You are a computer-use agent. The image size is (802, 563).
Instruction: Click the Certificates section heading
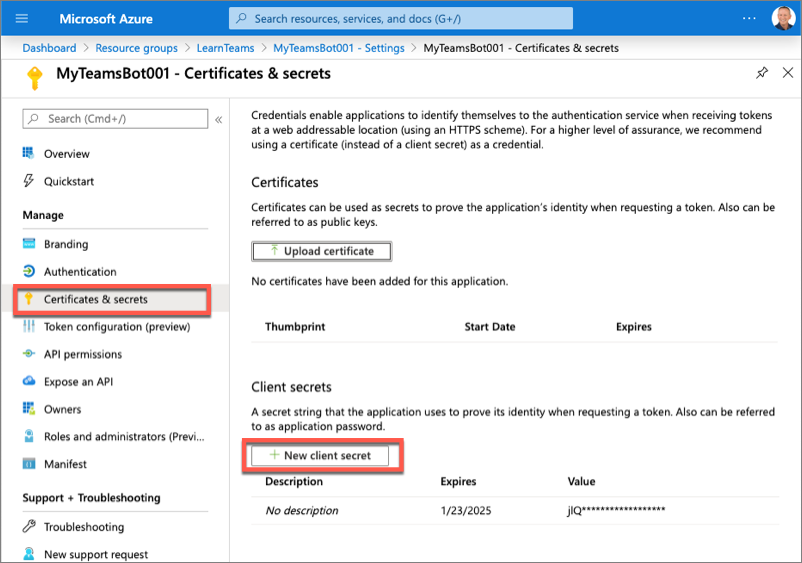pyautogui.click(x=285, y=183)
